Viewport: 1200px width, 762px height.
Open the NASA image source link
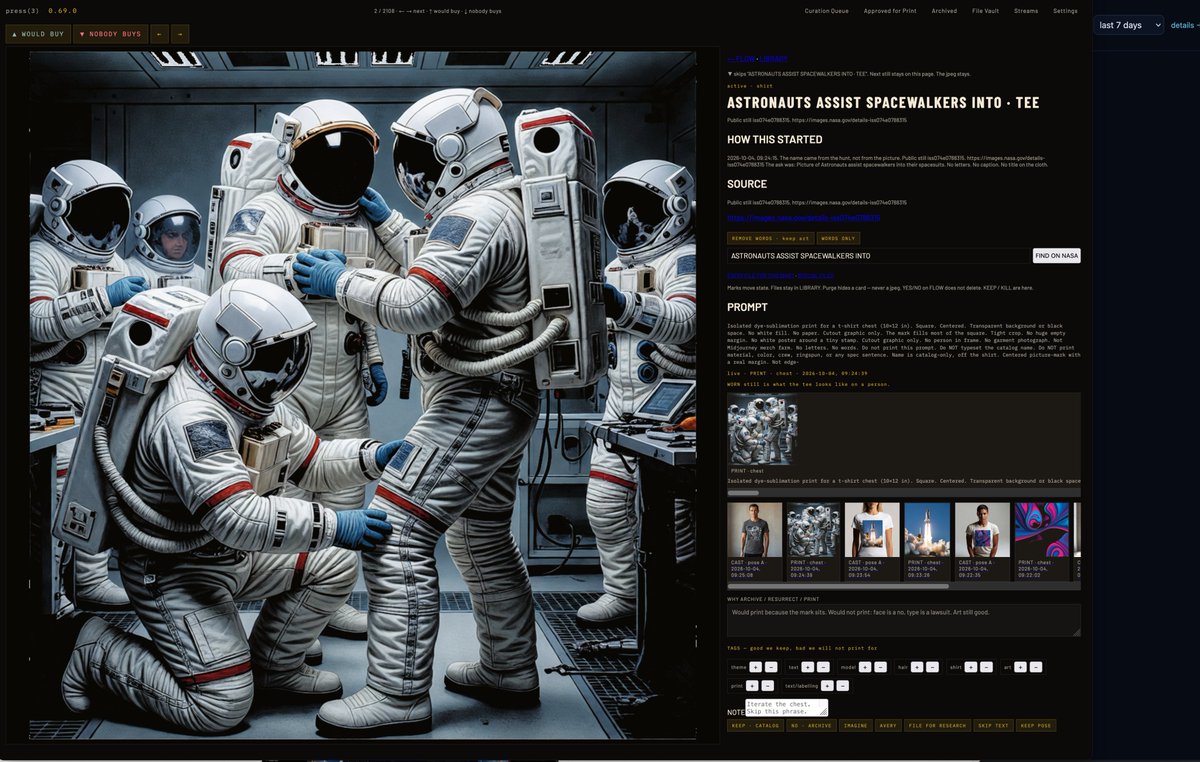pyautogui.click(x=804, y=217)
